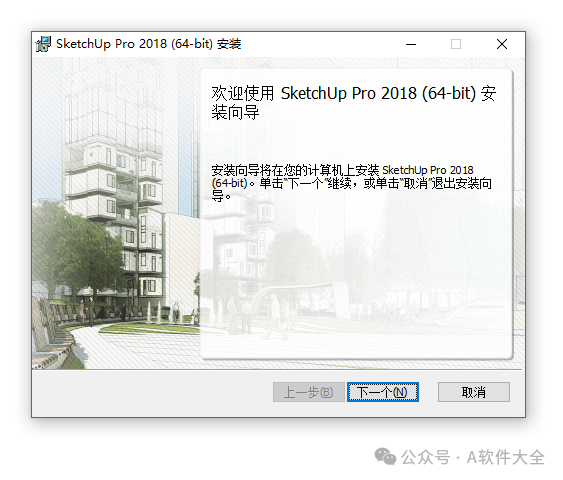This screenshot has height=480, width=563.
Task: Open the installer icon in the title bar
Action: (x=43, y=44)
